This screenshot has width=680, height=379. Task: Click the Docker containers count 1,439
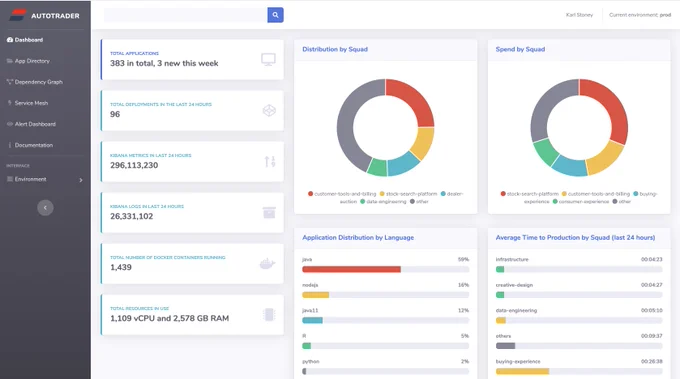(121, 267)
